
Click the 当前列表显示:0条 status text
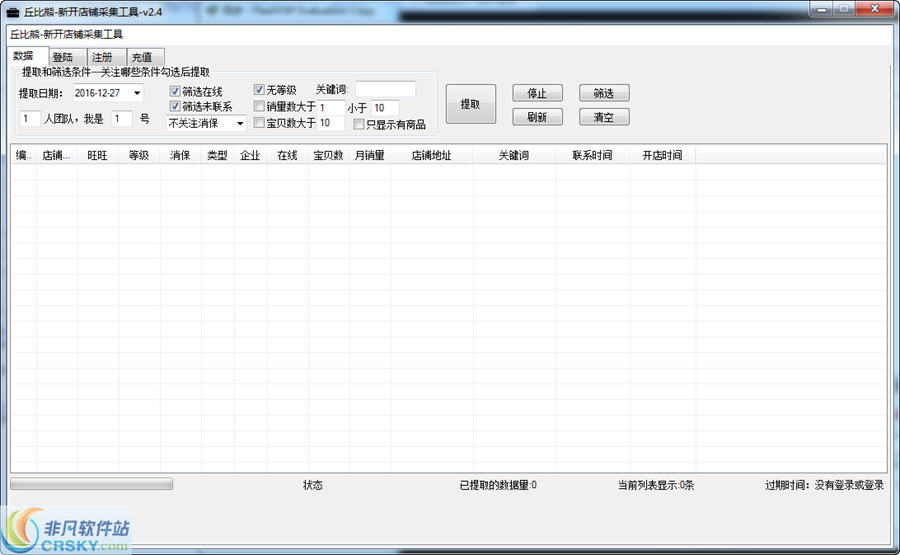tap(655, 485)
